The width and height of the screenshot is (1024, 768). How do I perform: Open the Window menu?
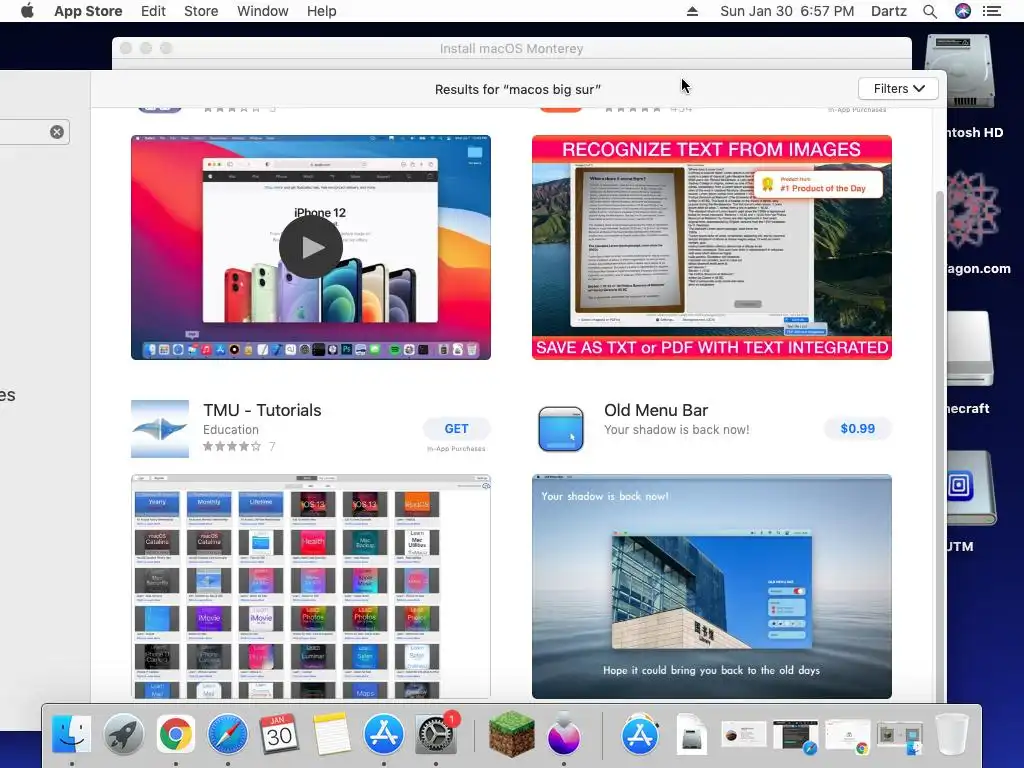(x=263, y=11)
